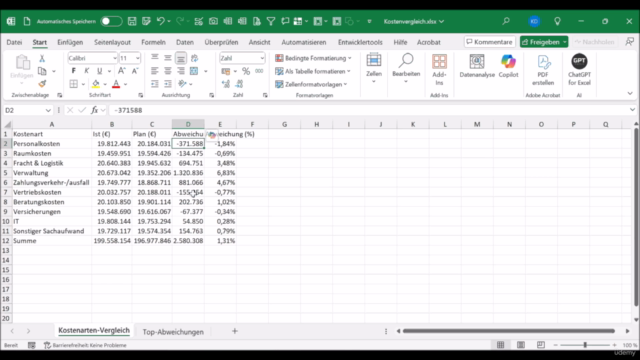Click the Format Painter brush icon
The height and width of the screenshot is (360, 640).
(42, 84)
